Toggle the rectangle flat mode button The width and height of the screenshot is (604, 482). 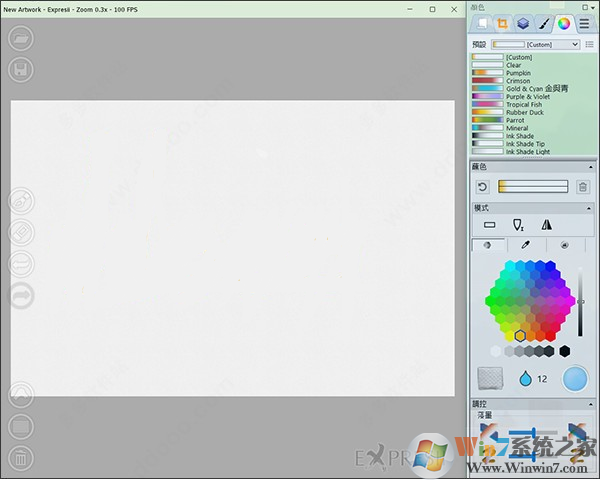point(489,225)
